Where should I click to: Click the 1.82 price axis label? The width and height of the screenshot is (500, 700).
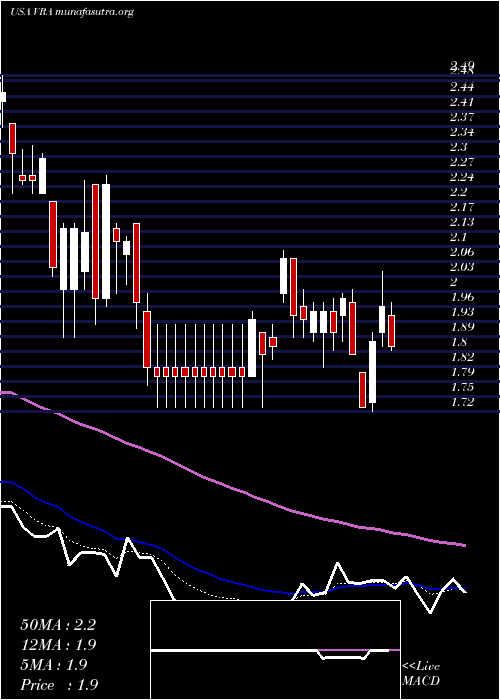tap(462, 357)
